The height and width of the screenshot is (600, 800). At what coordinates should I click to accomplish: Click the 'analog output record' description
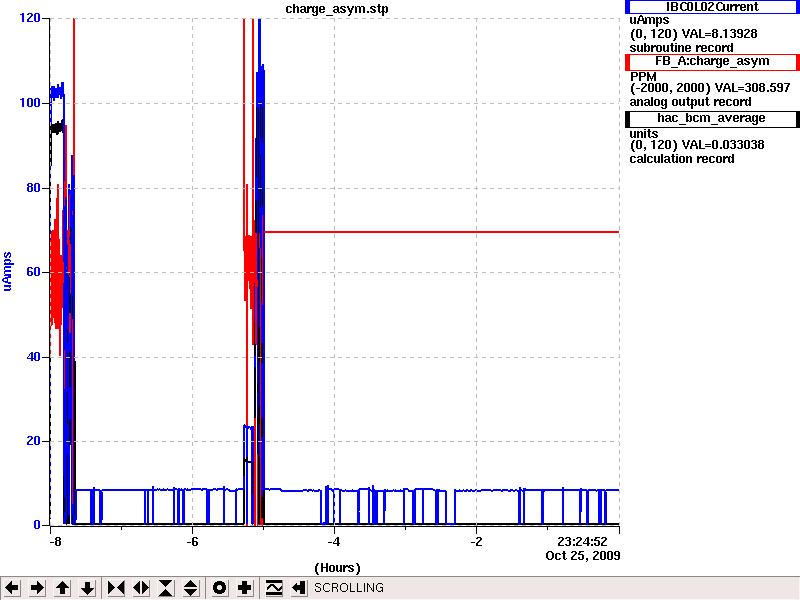690,102
